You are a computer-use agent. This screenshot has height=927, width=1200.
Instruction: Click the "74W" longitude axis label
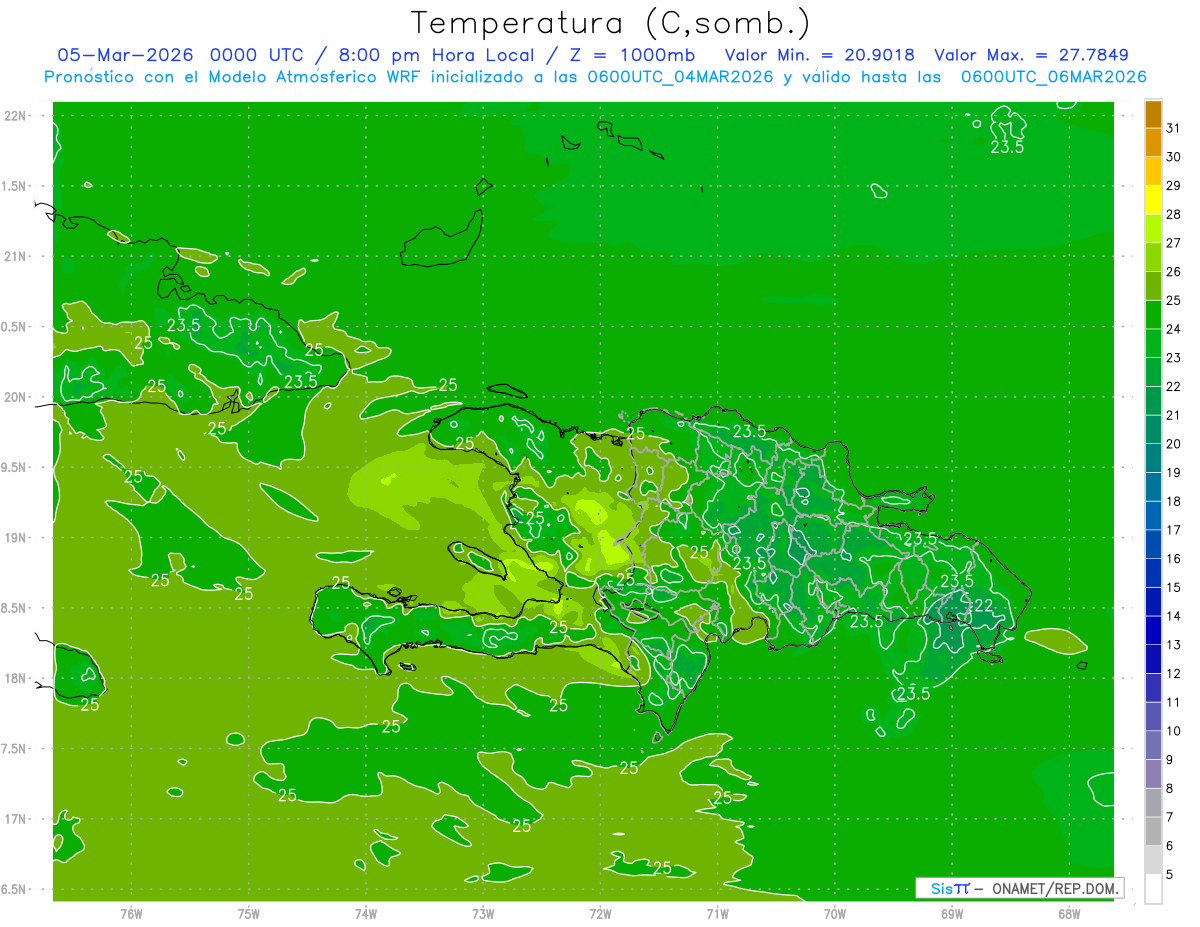coord(366,915)
